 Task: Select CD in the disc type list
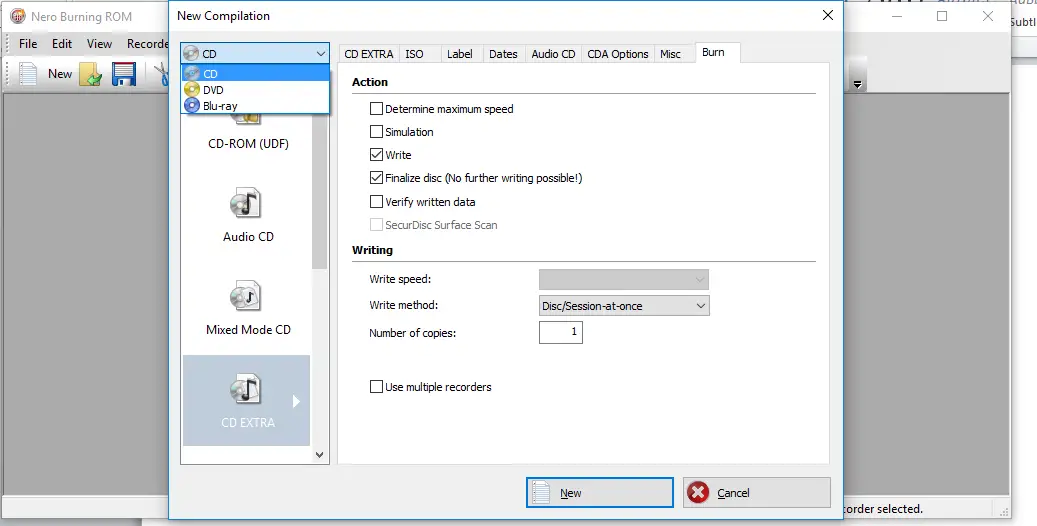point(255,73)
